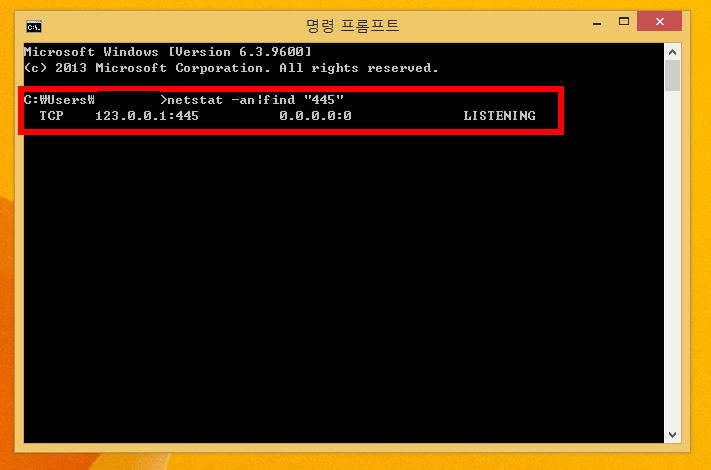Maximize the Command Prompt window

pyautogui.click(x=623, y=22)
